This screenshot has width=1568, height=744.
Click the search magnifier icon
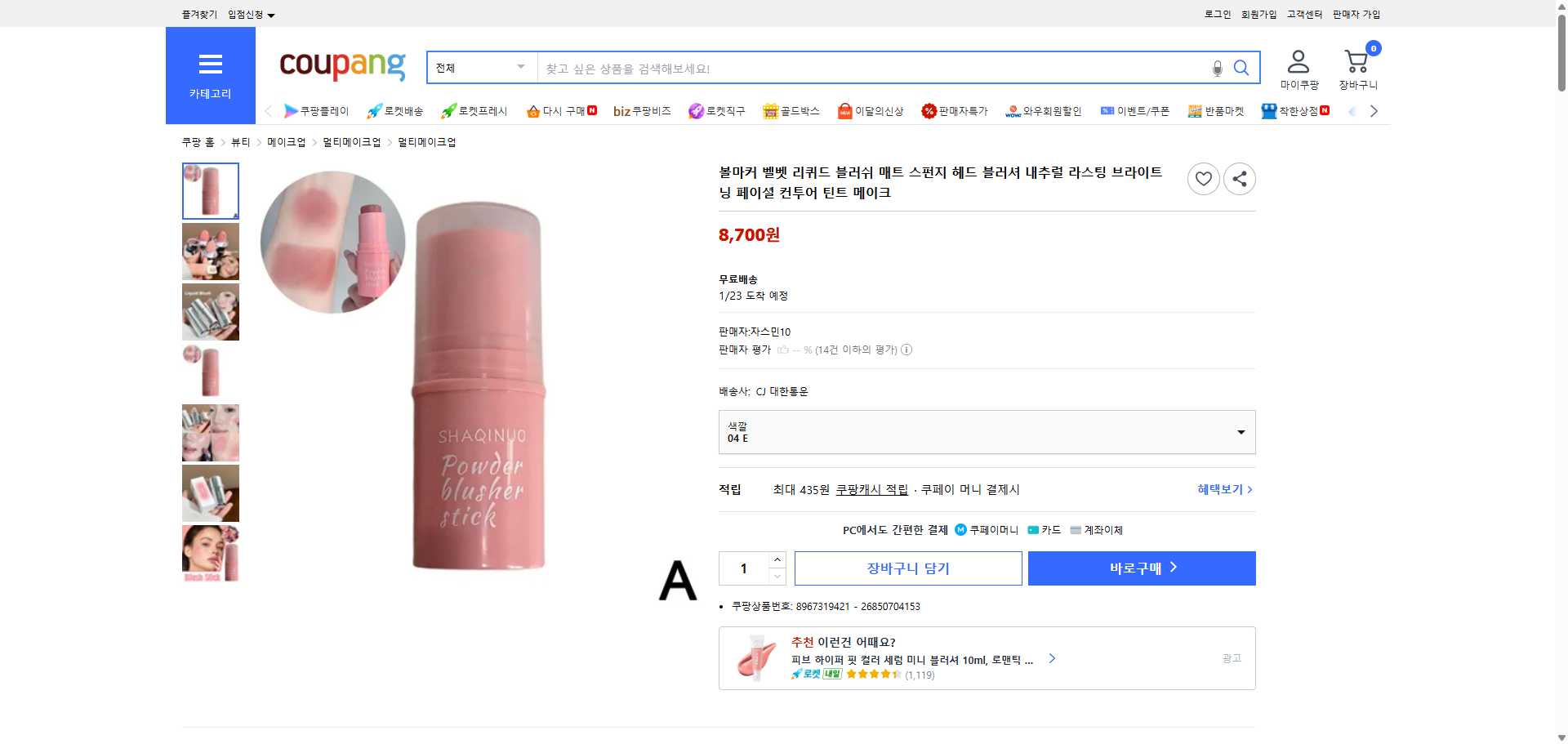[1241, 68]
